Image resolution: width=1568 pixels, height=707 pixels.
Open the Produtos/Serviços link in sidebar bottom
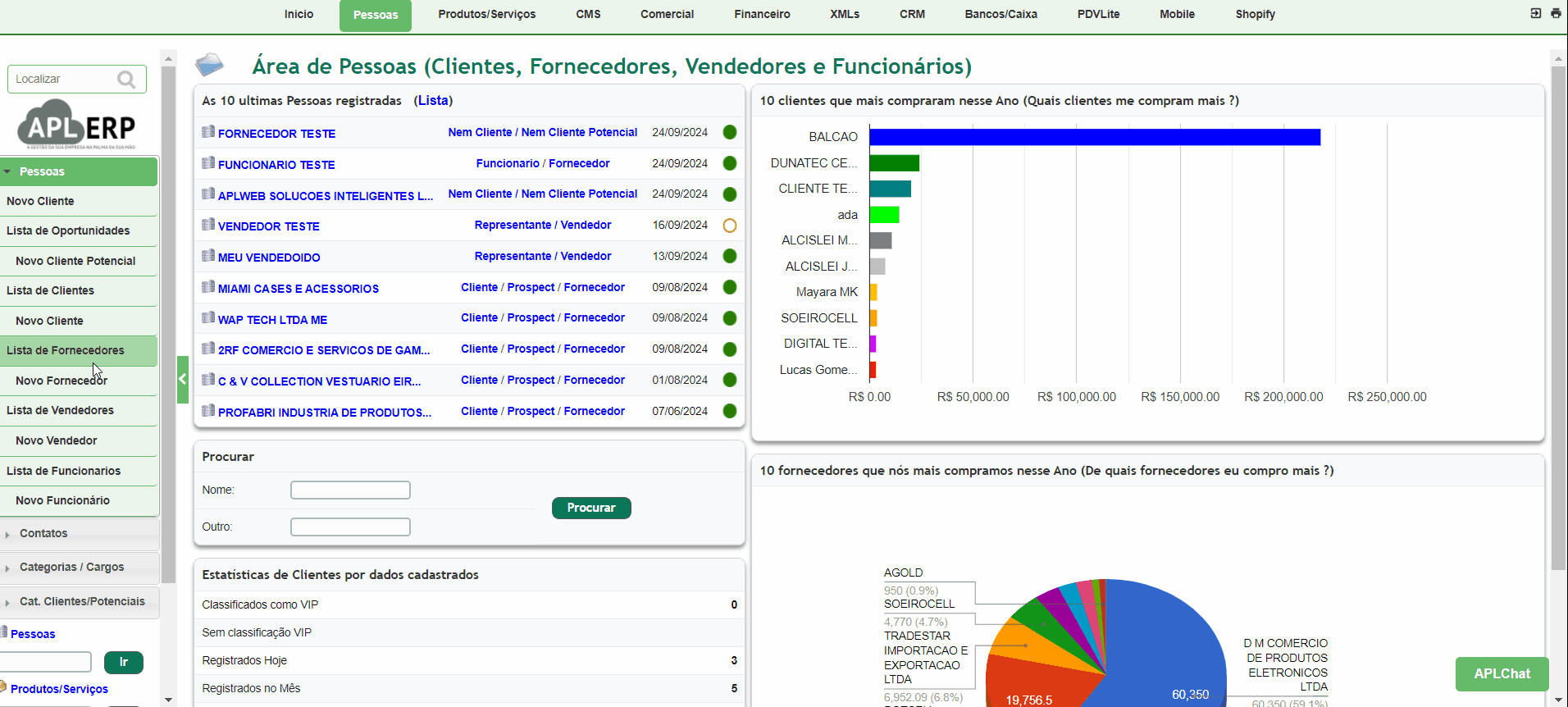pos(59,689)
